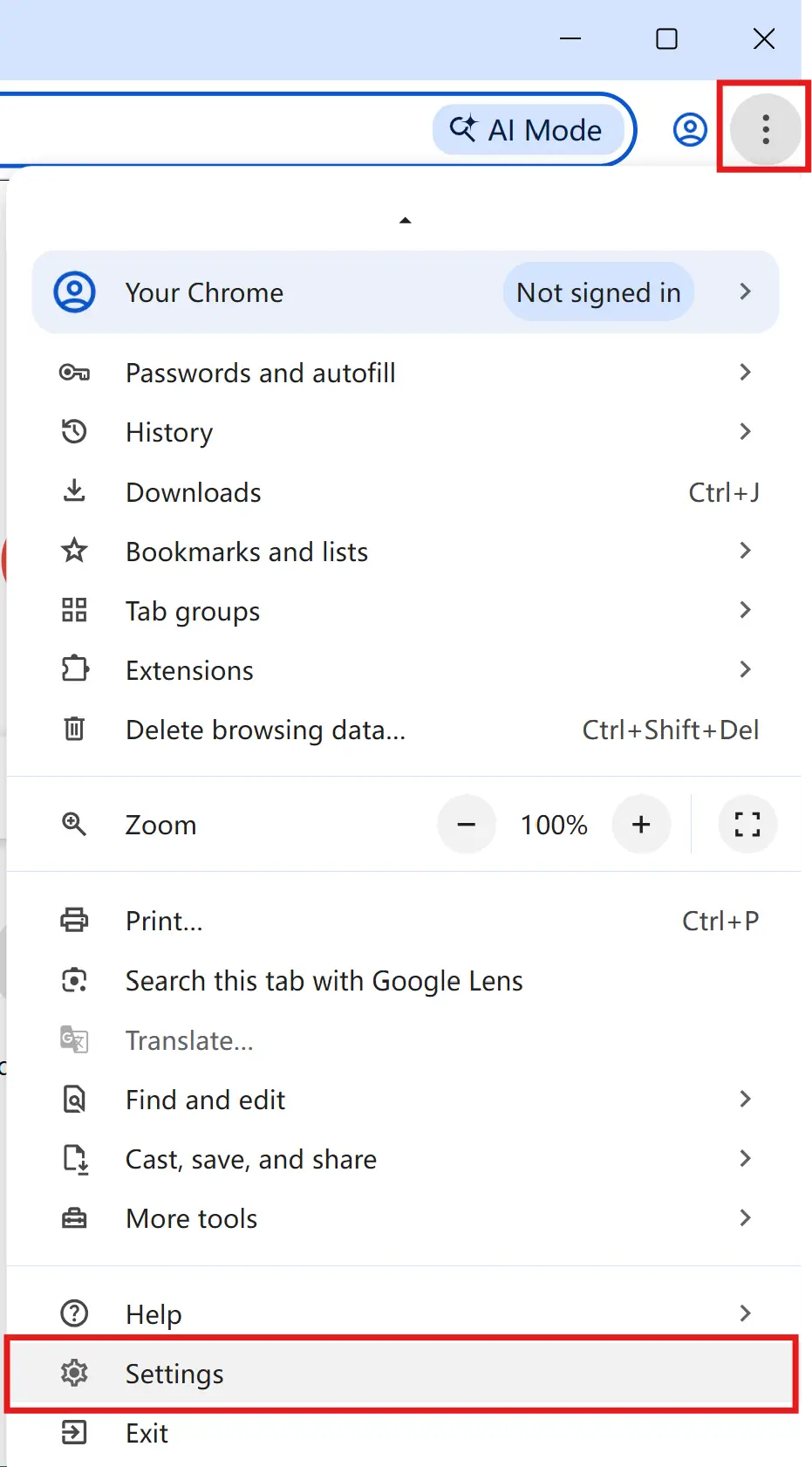Screen dimensions: 812x1467
Task: Click the 100% zoom value
Action: (554, 825)
